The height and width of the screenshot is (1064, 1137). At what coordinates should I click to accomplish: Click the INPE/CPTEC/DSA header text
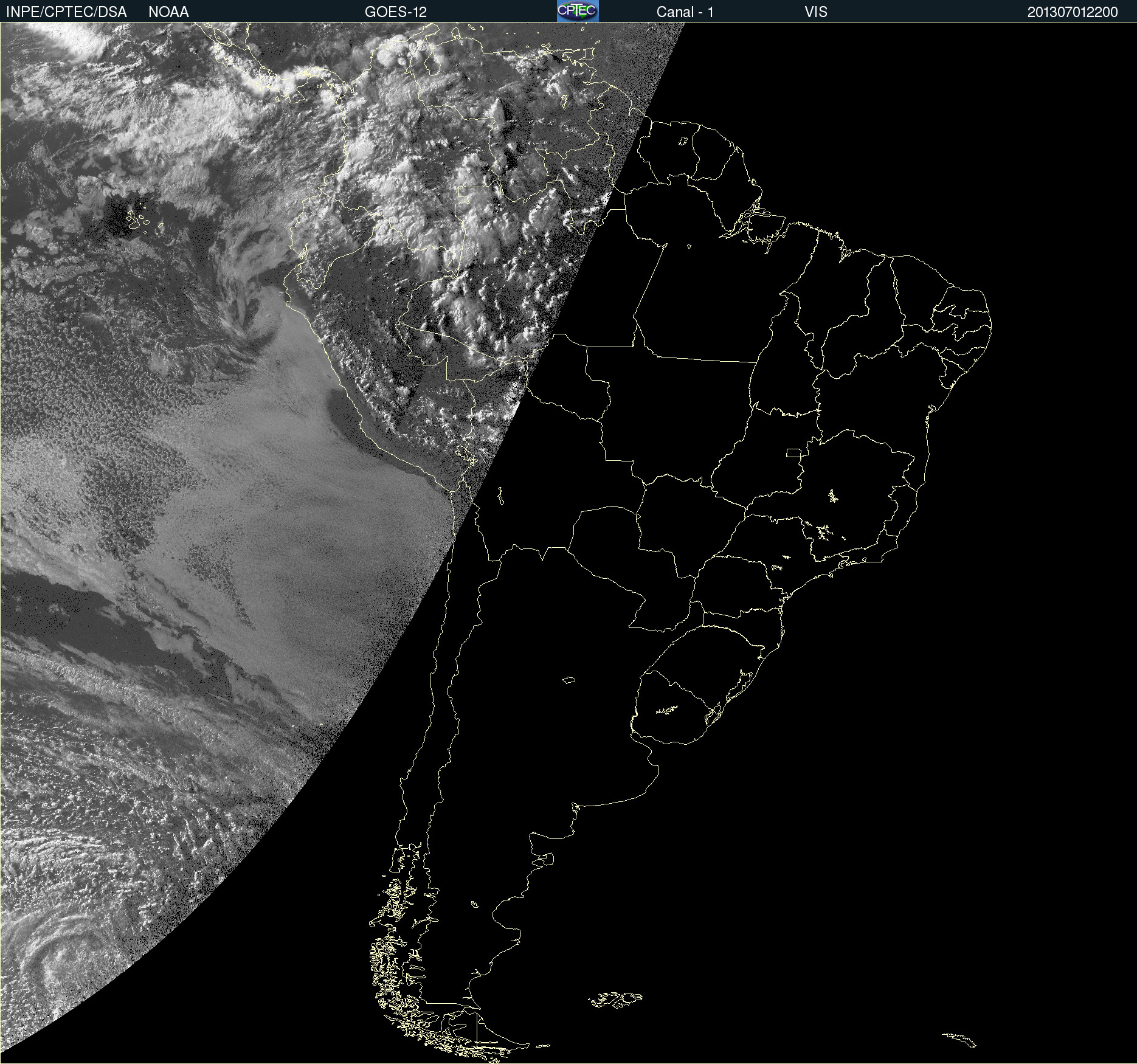tap(66, 12)
